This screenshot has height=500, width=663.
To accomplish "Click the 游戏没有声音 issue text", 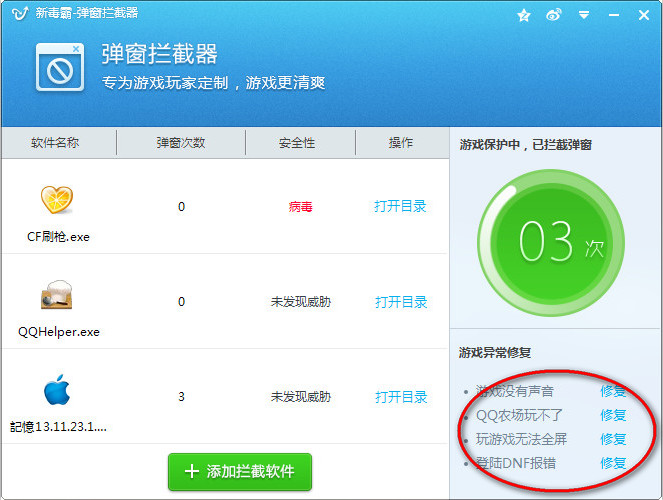I will [x=515, y=391].
